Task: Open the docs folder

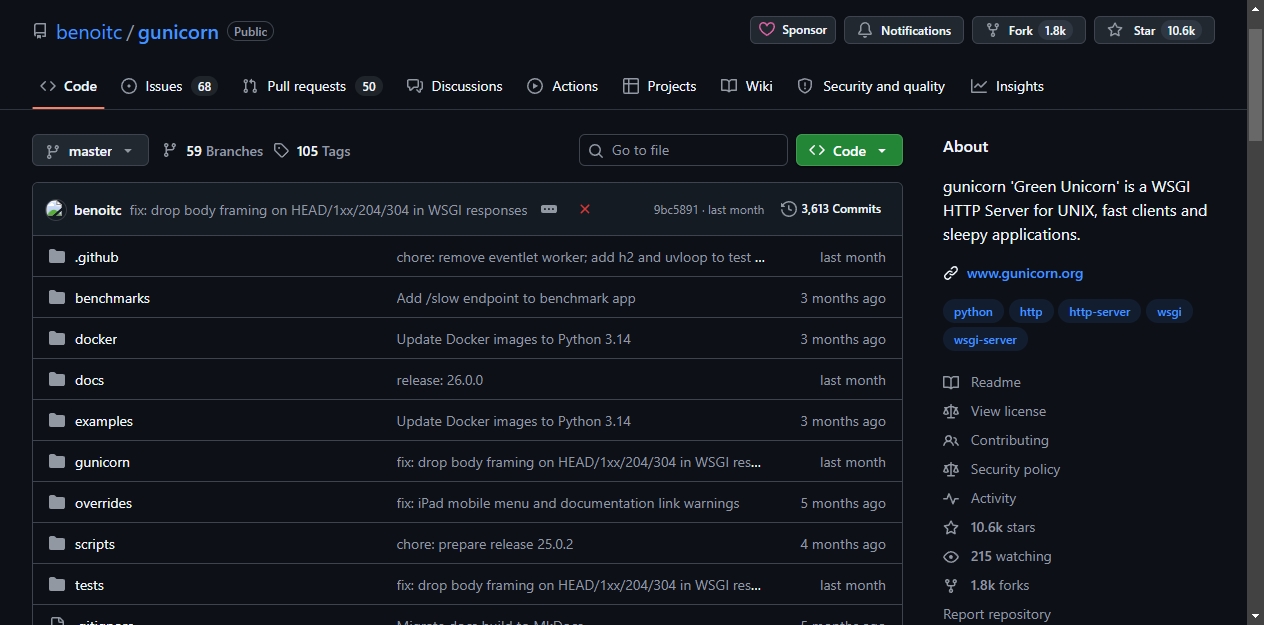Action: 89,380
